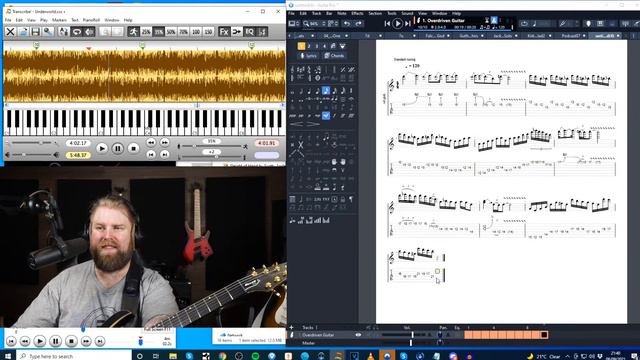The image size is (640, 360).
Task: Click the X clear-selection icon in Transcribe toolbar
Action: (11, 31)
